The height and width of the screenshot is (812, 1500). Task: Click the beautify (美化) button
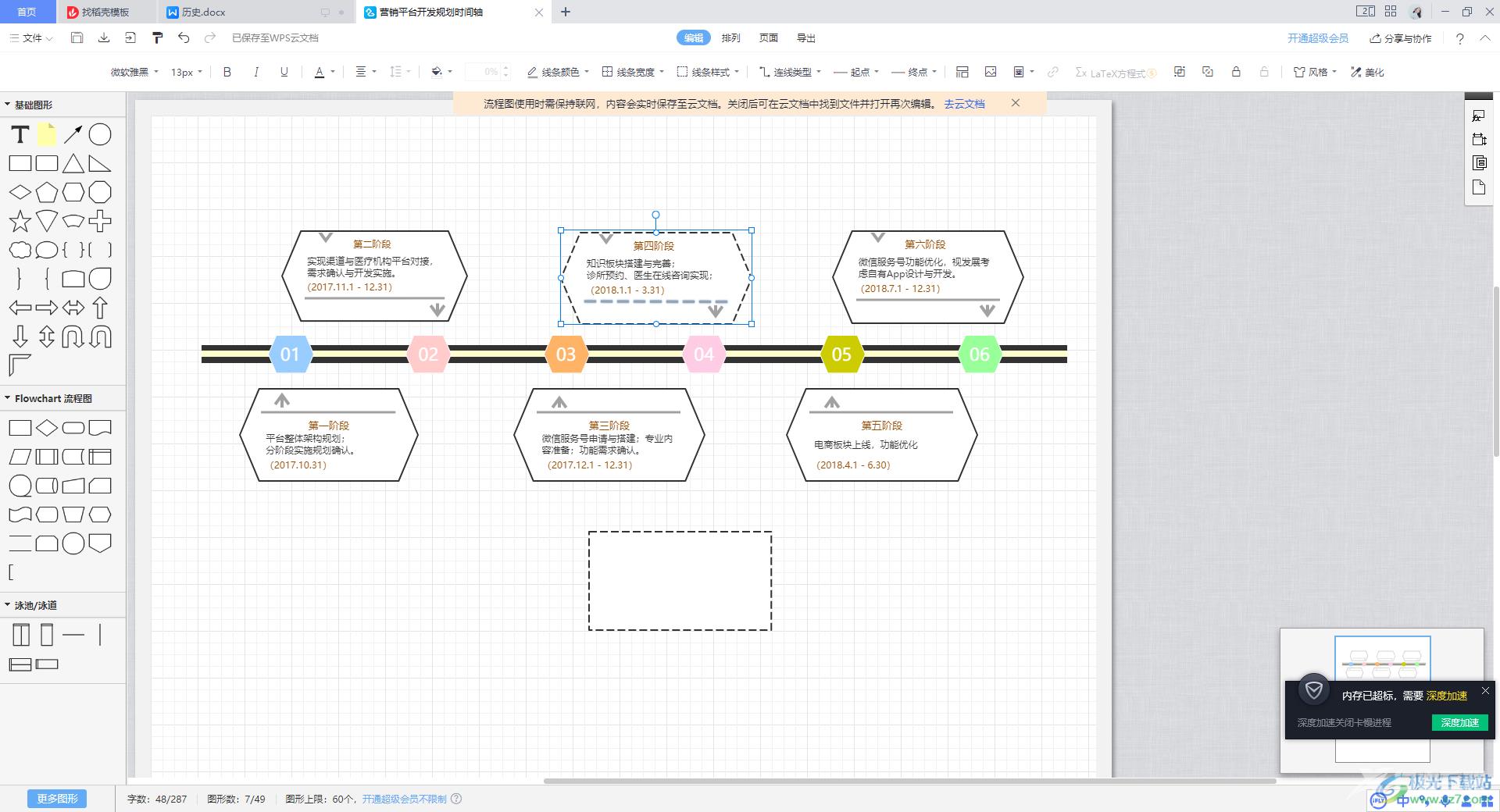1367,72
